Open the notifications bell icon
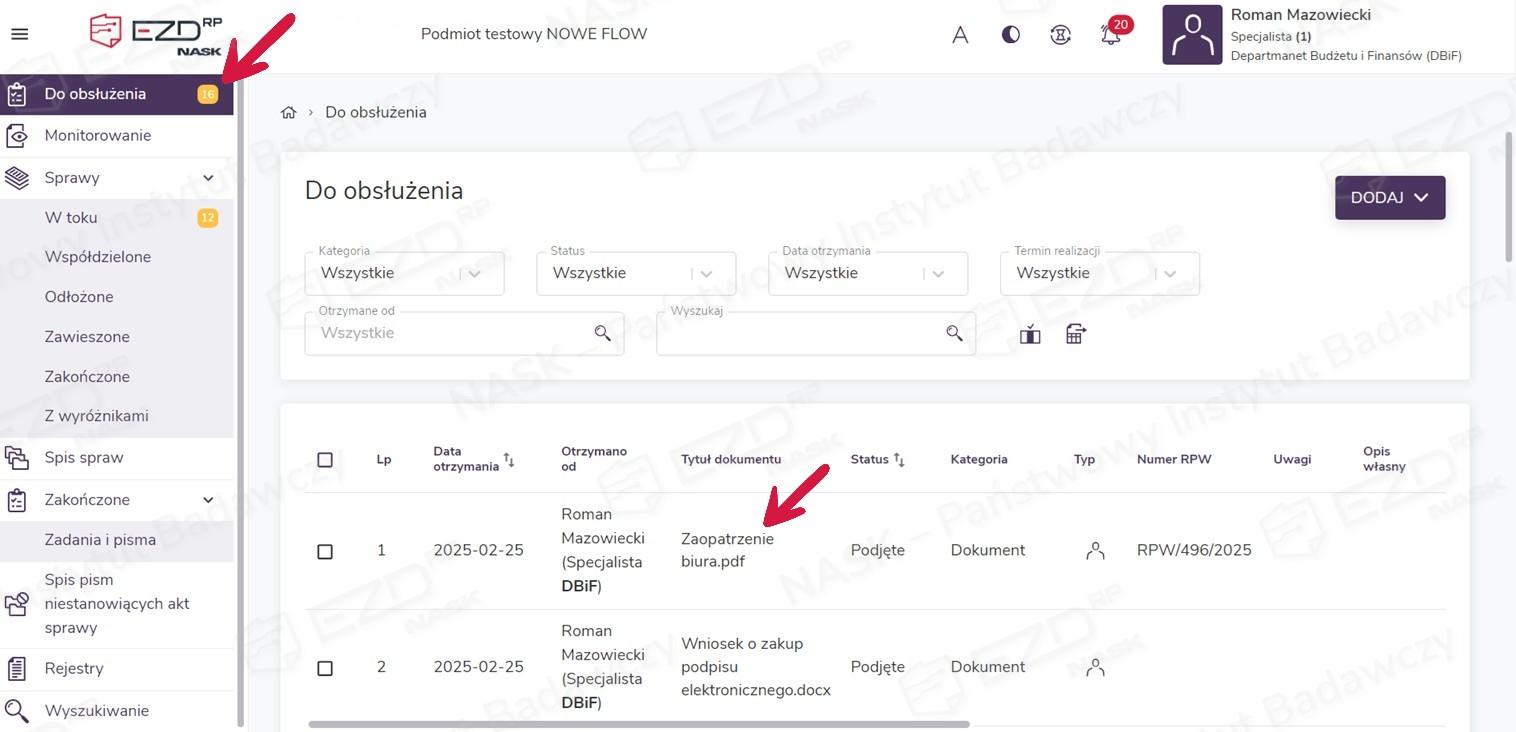 (1110, 35)
